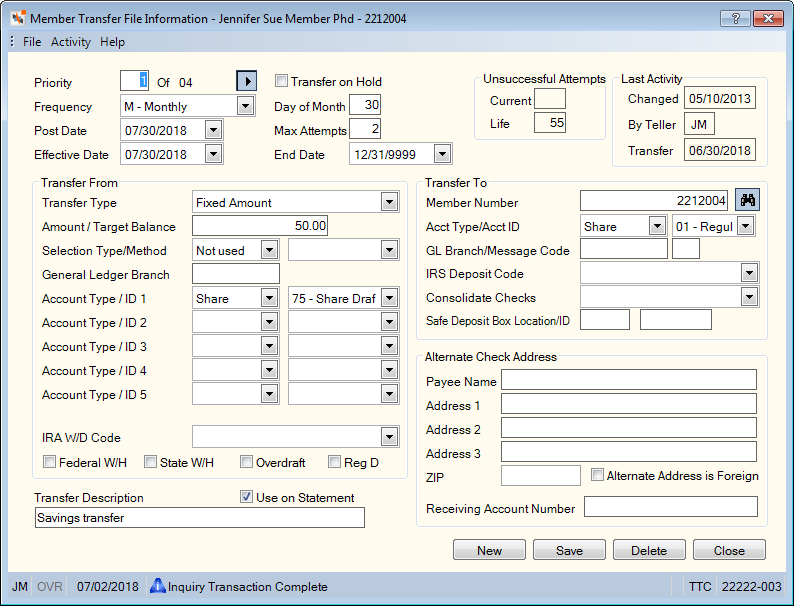Toggle the Reg D checkbox
The height and width of the screenshot is (606, 794).
[x=334, y=462]
